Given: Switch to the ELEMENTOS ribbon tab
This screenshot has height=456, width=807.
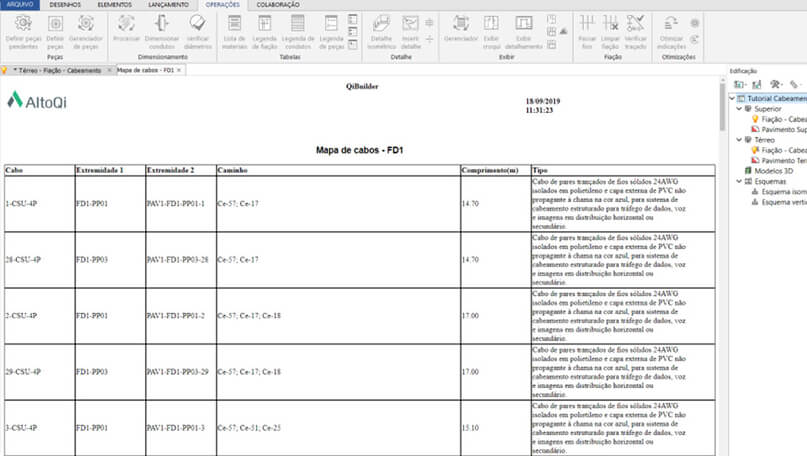Looking at the screenshot, I should (x=114, y=5).
